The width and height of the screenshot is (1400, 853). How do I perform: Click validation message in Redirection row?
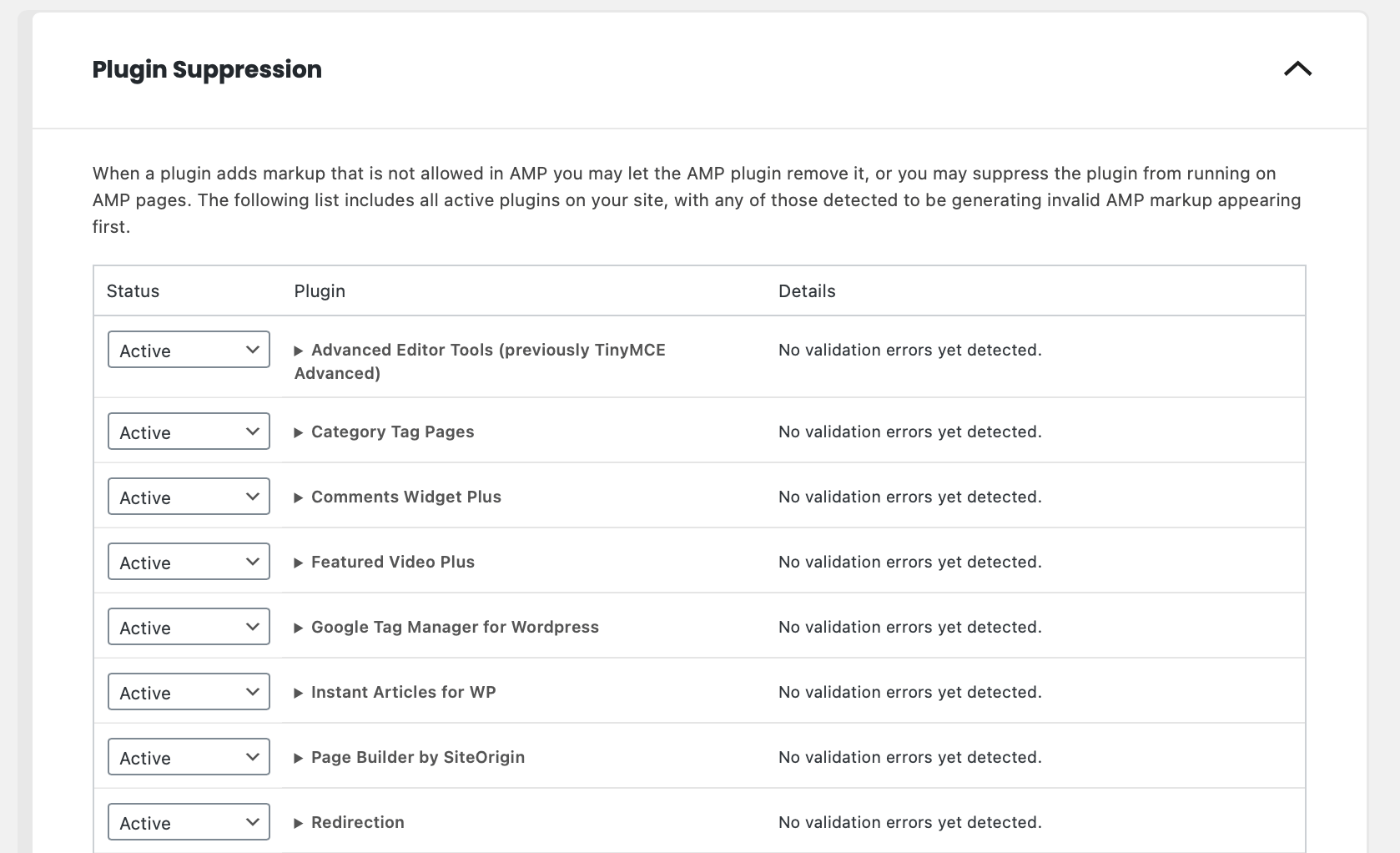click(910, 822)
